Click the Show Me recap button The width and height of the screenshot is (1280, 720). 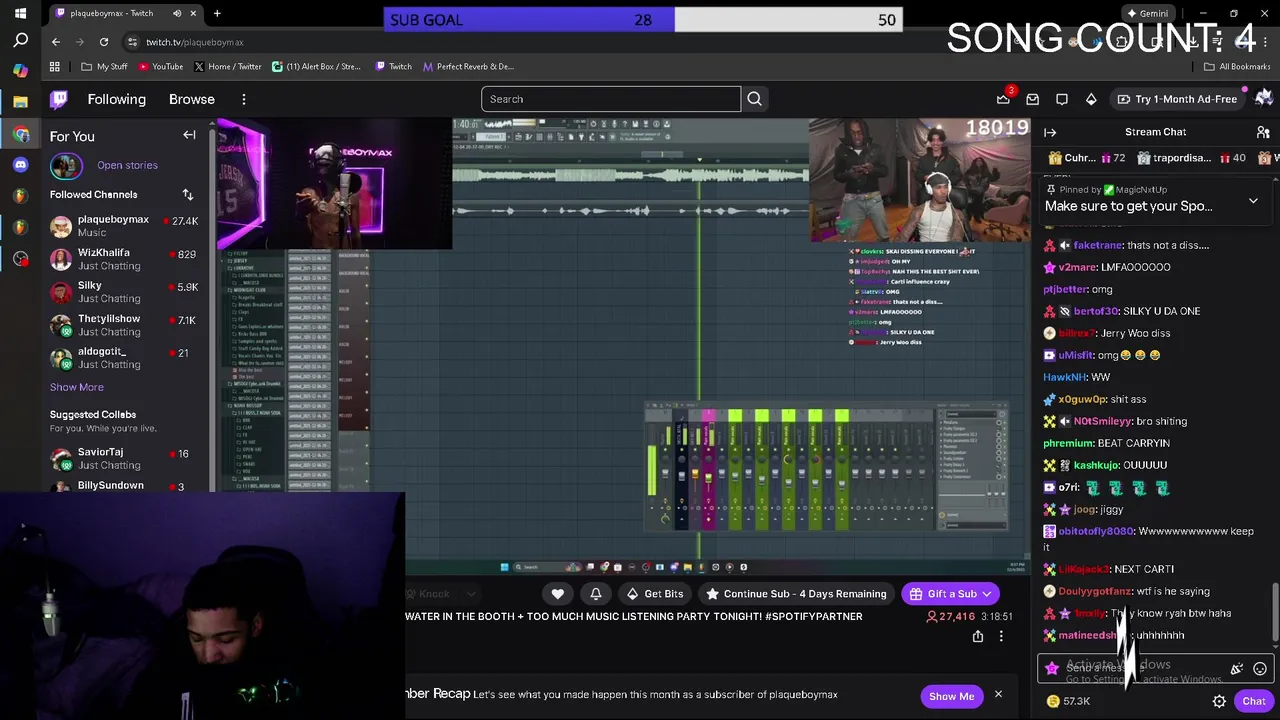951,696
